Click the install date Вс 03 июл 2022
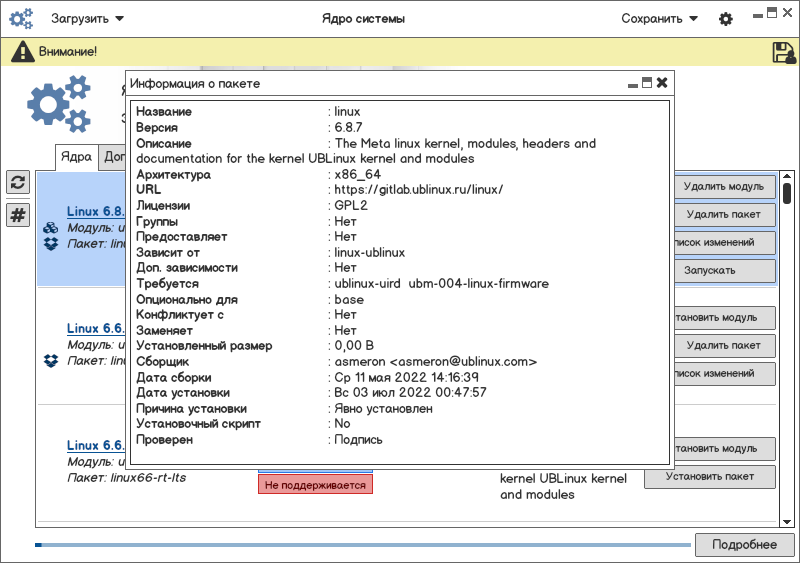 411,392
